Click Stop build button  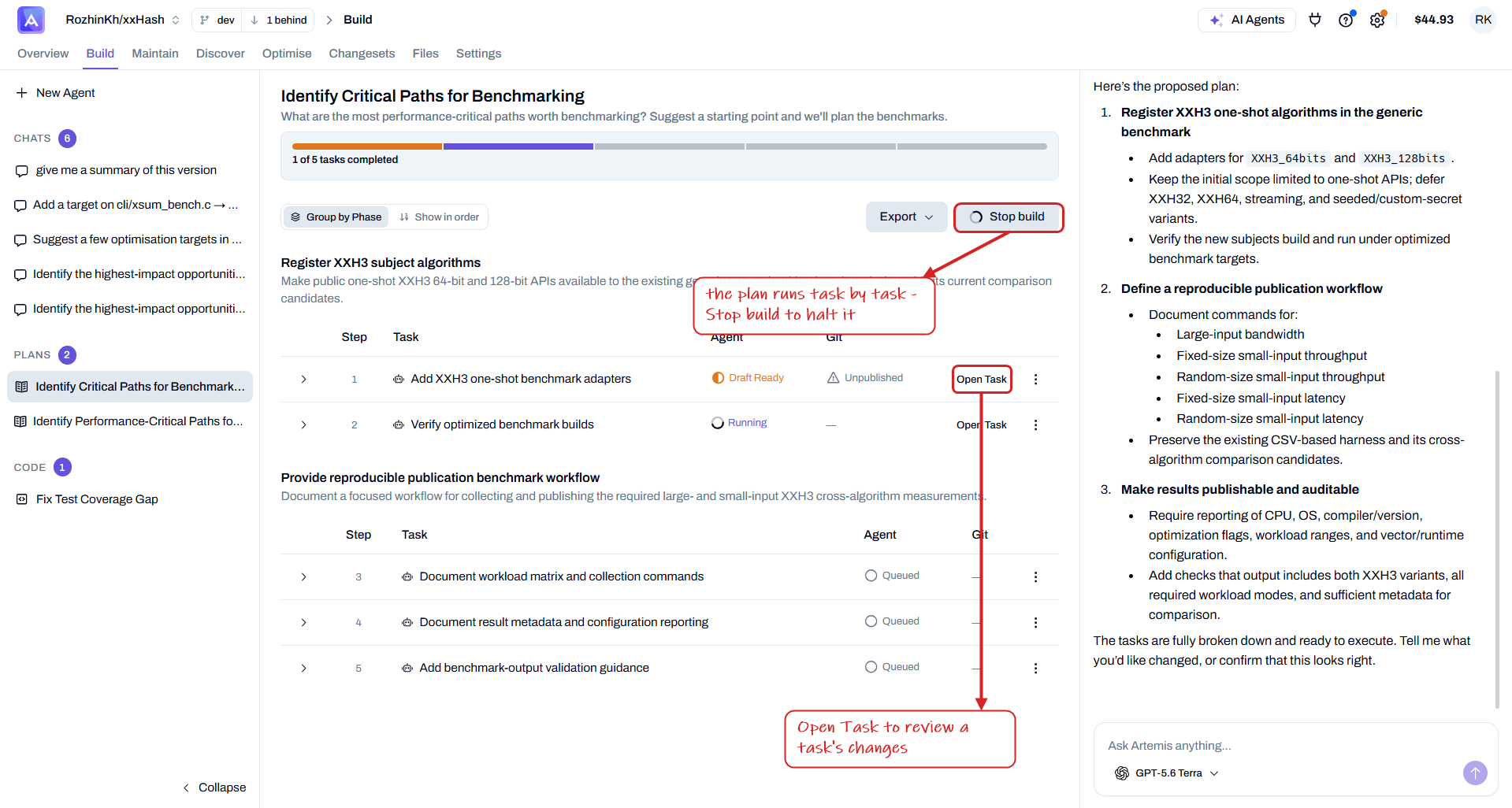(1008, 217)
